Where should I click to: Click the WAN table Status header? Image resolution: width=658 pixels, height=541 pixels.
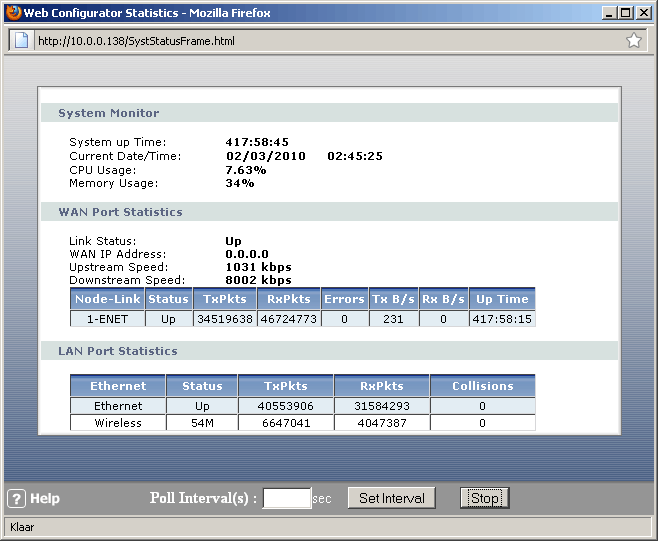(168, 299)
